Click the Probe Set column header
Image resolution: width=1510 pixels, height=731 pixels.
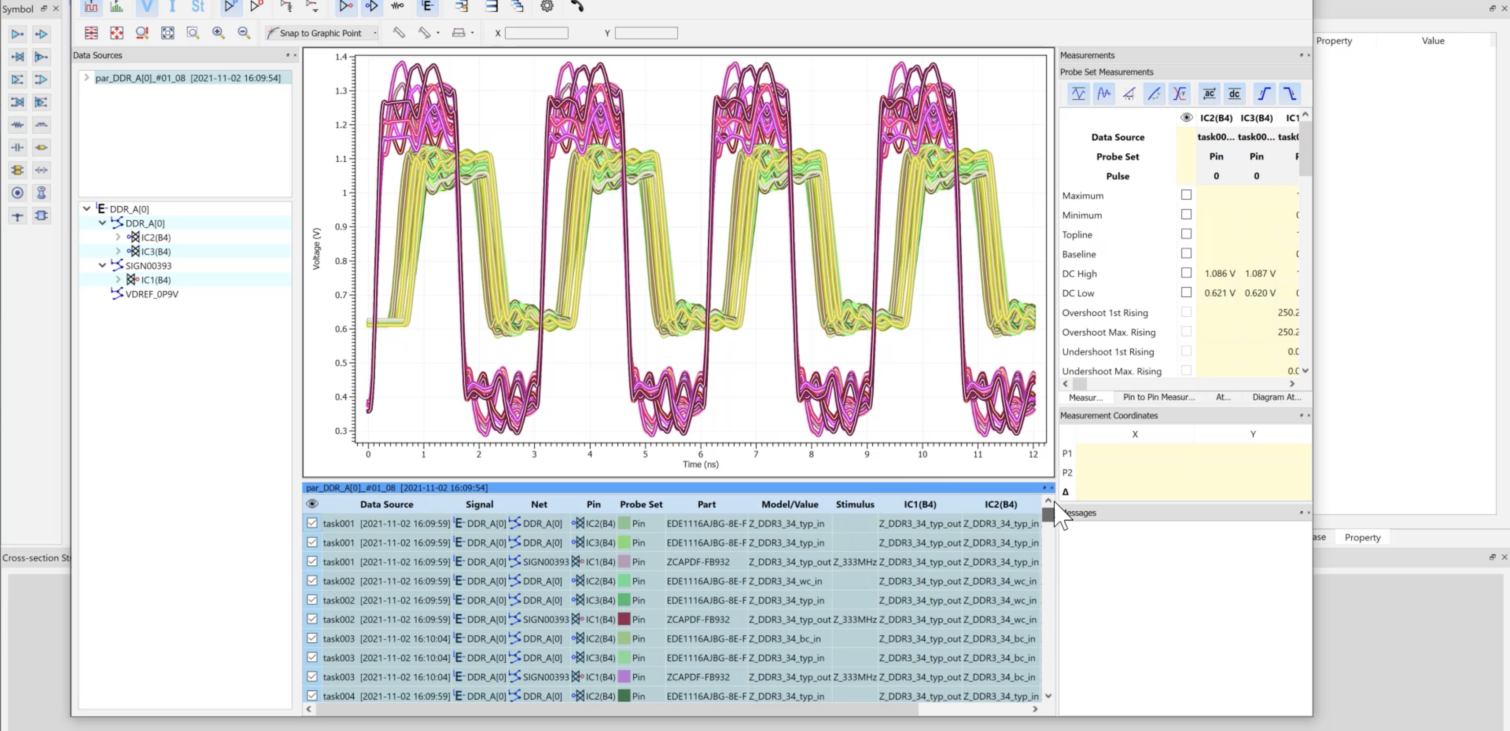(641, 504)
